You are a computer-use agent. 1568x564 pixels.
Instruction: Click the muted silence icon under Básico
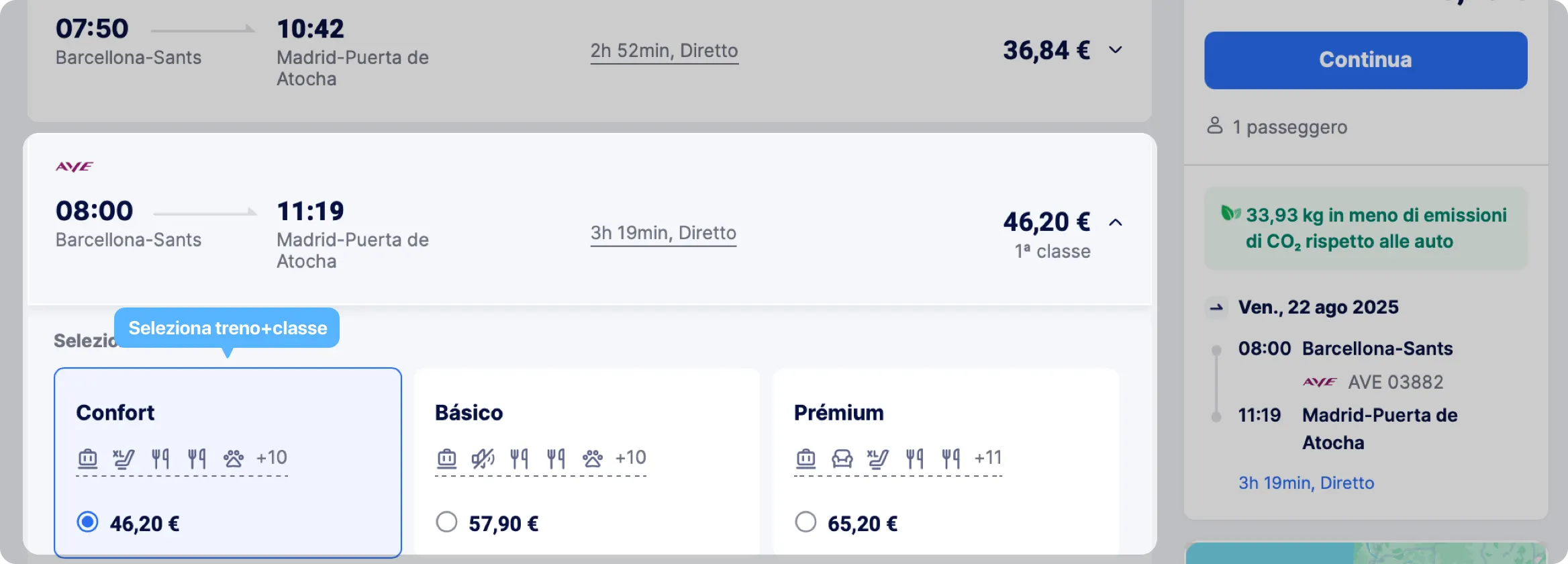coord(483,459)
